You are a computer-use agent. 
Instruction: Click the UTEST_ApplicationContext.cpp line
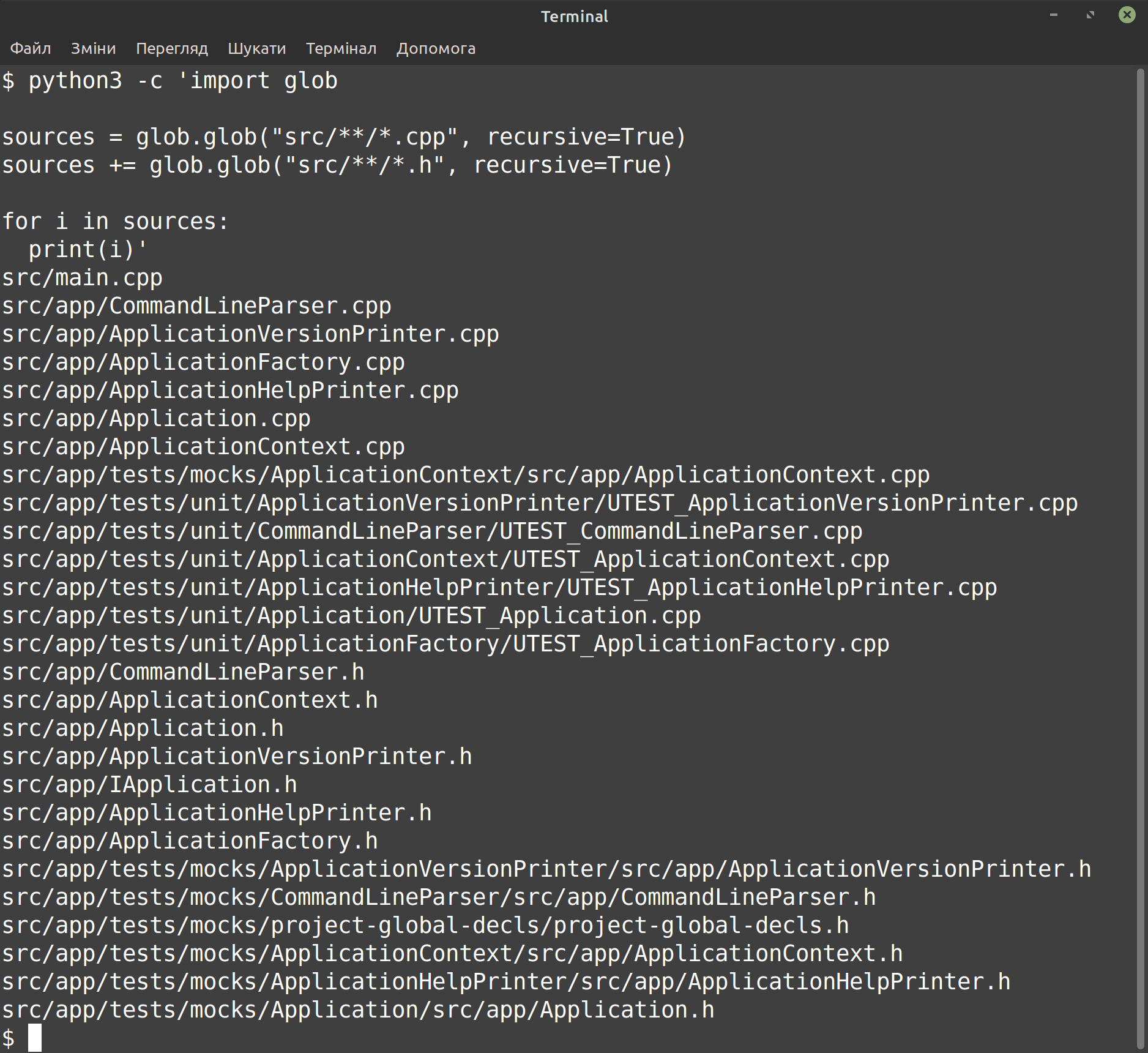pos(446,560)
